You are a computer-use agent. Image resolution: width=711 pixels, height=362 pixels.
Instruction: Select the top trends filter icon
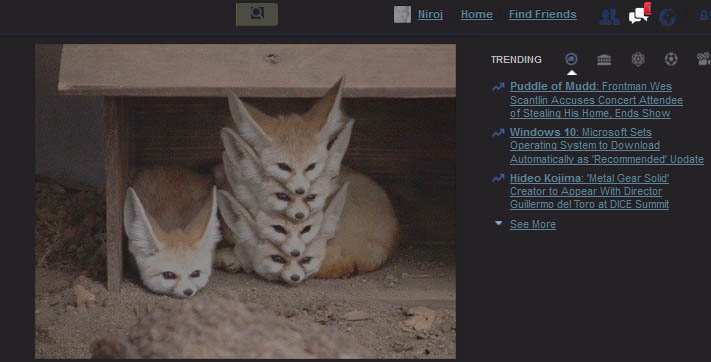571,59
